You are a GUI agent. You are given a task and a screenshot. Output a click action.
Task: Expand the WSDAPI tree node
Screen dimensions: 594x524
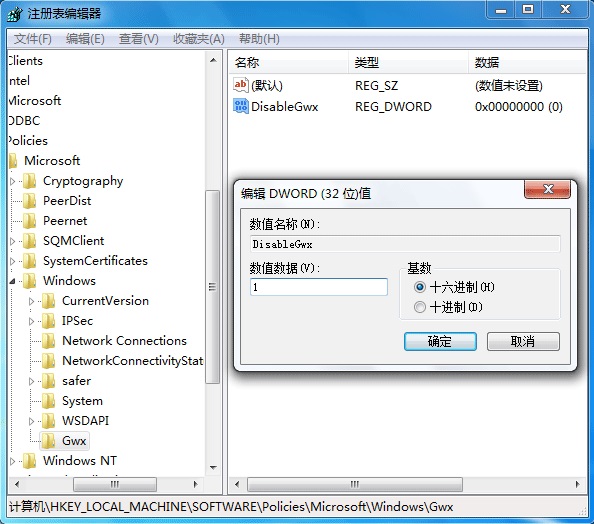click(x=31, y=421)
